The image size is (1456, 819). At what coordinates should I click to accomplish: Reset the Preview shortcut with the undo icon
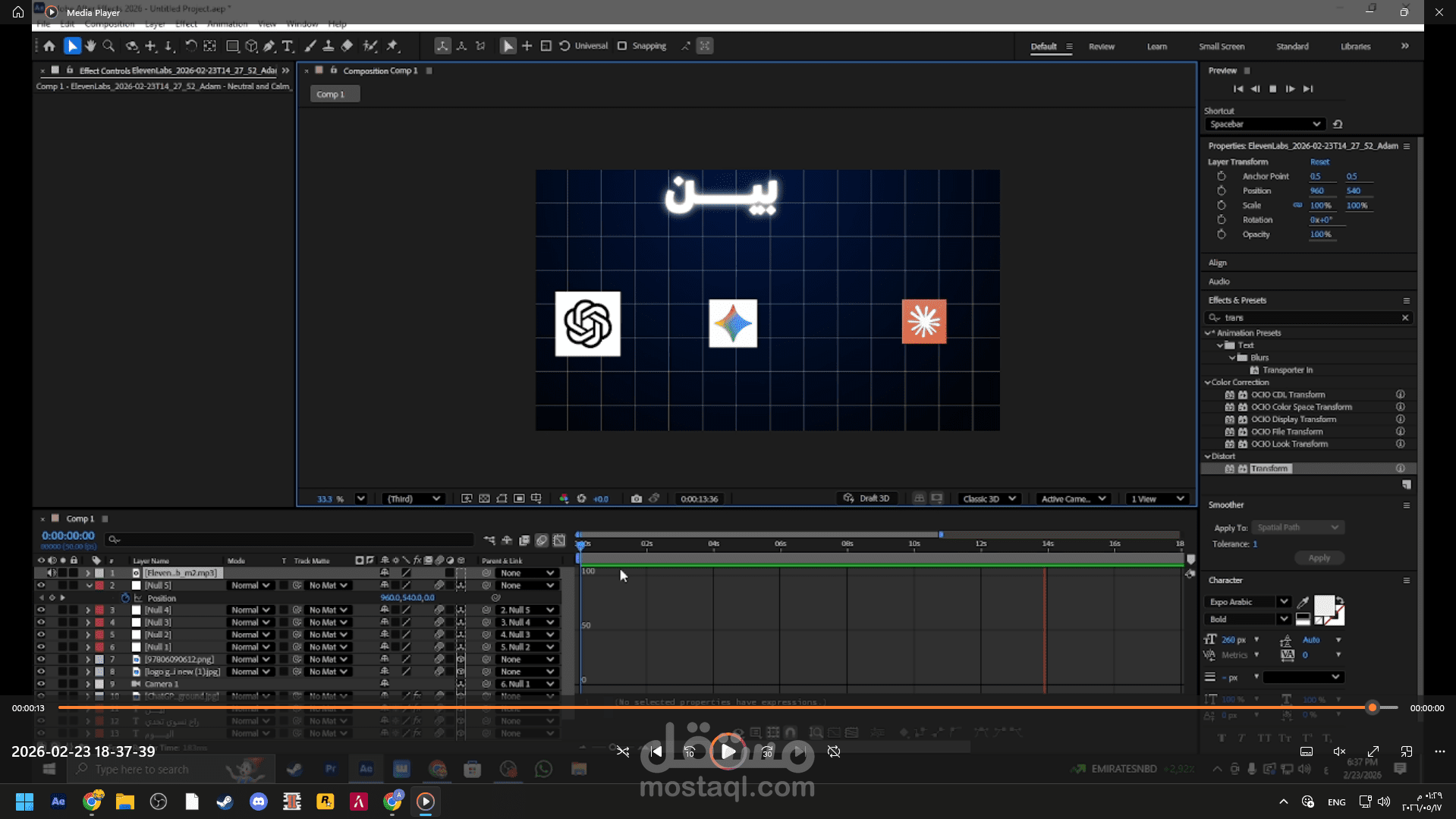1338,124
